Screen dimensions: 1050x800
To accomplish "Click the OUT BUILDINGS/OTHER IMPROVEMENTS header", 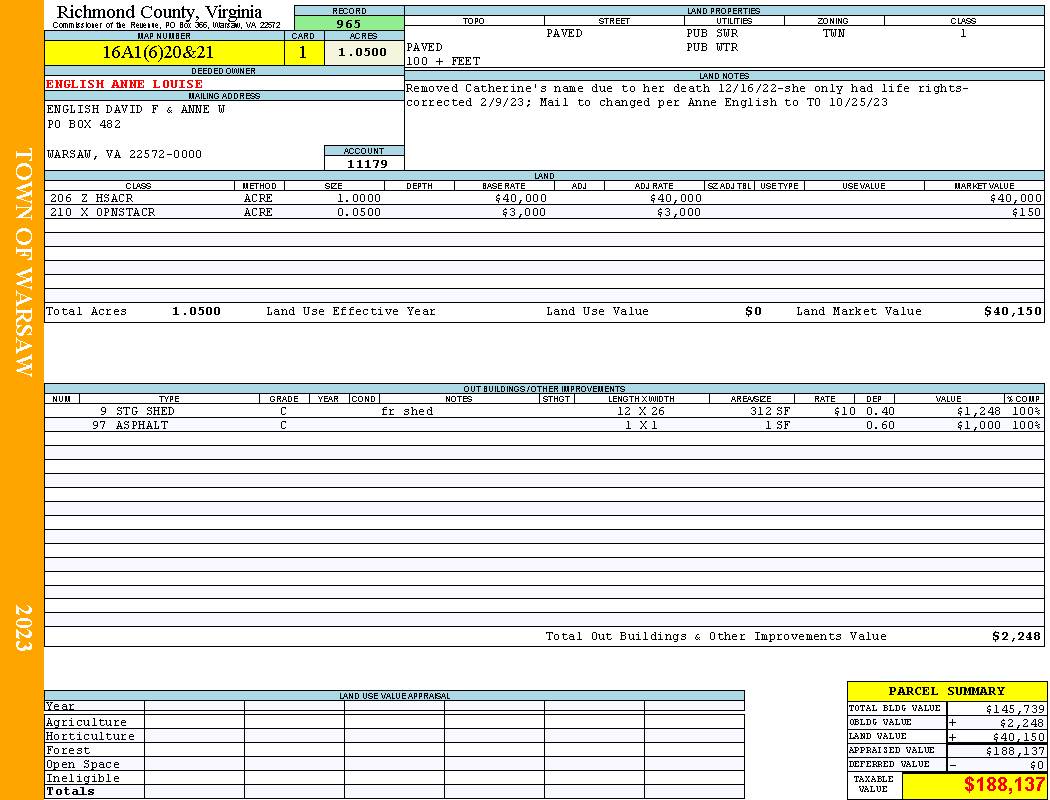I will [x=544, y=389].
